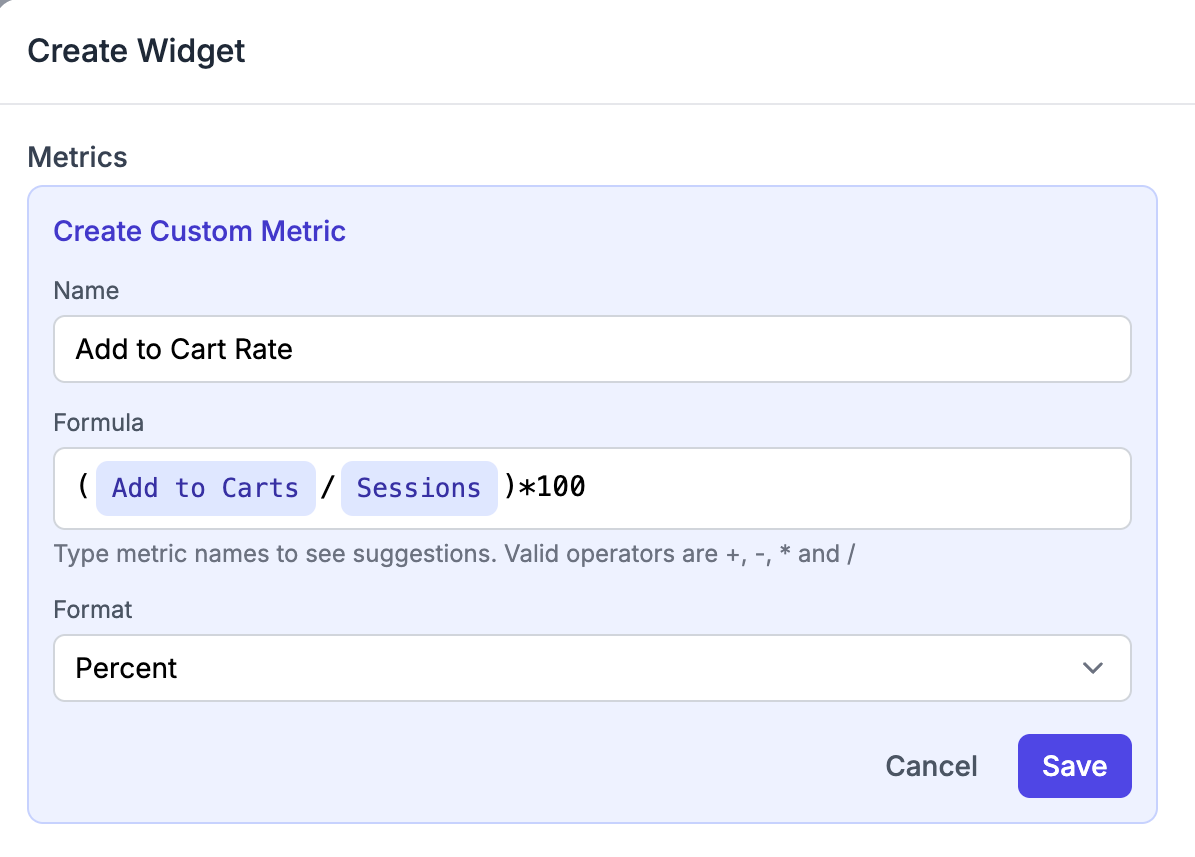Click the Create Custom Metric heading
Image resolution: width=1195 pixels, height=857 pixels.
(x=199, y=231)
